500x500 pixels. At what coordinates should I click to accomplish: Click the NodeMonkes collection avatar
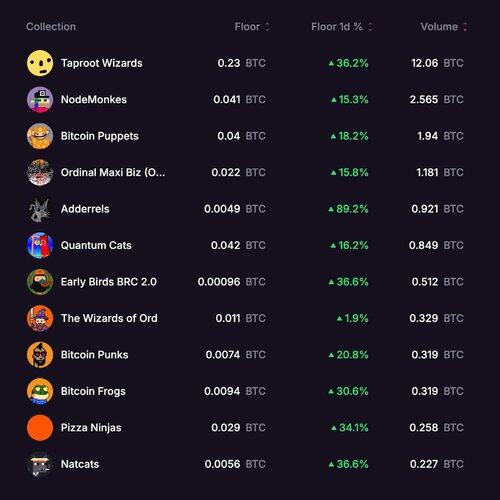(40, 100)
